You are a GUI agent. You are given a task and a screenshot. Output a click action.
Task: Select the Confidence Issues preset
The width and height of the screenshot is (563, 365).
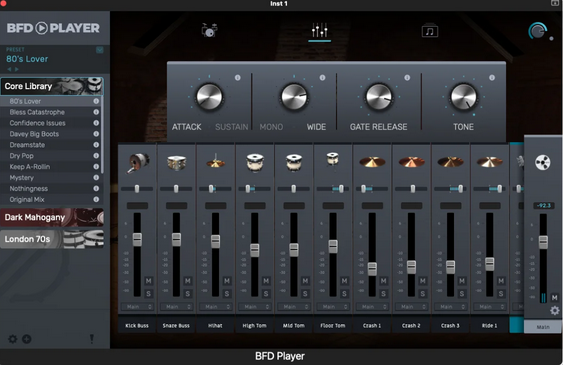tap(51, 123)
